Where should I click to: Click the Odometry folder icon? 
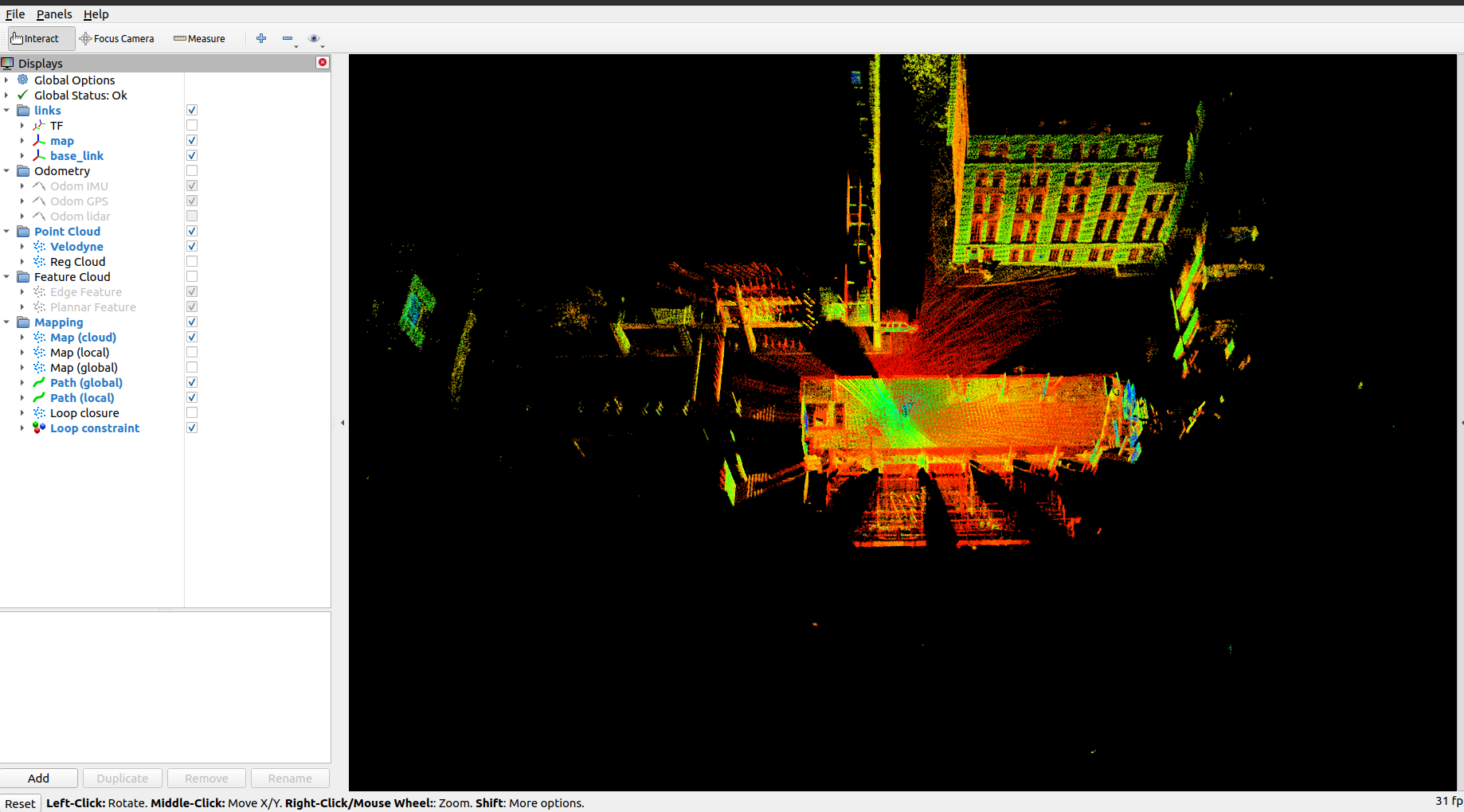click(23, 170)
